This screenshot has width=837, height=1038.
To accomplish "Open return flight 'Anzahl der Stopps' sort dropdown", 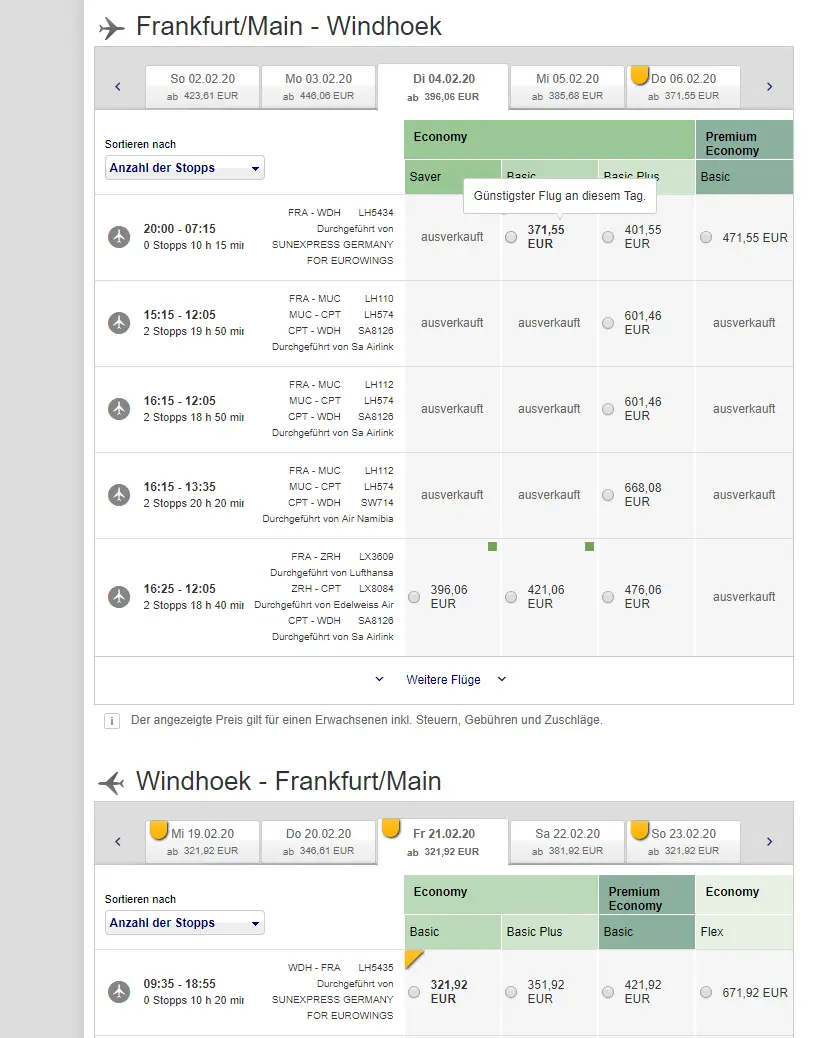I will (185, 923).
